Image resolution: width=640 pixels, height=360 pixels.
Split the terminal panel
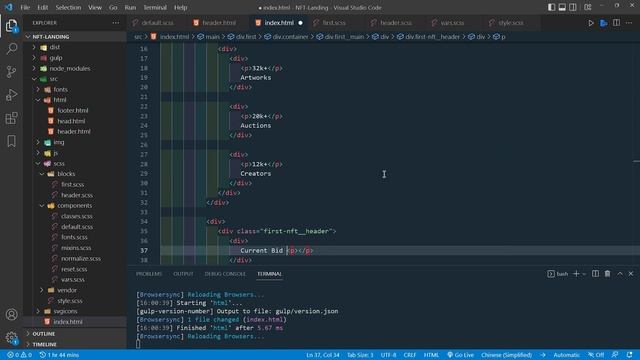[x=596, y=273]
